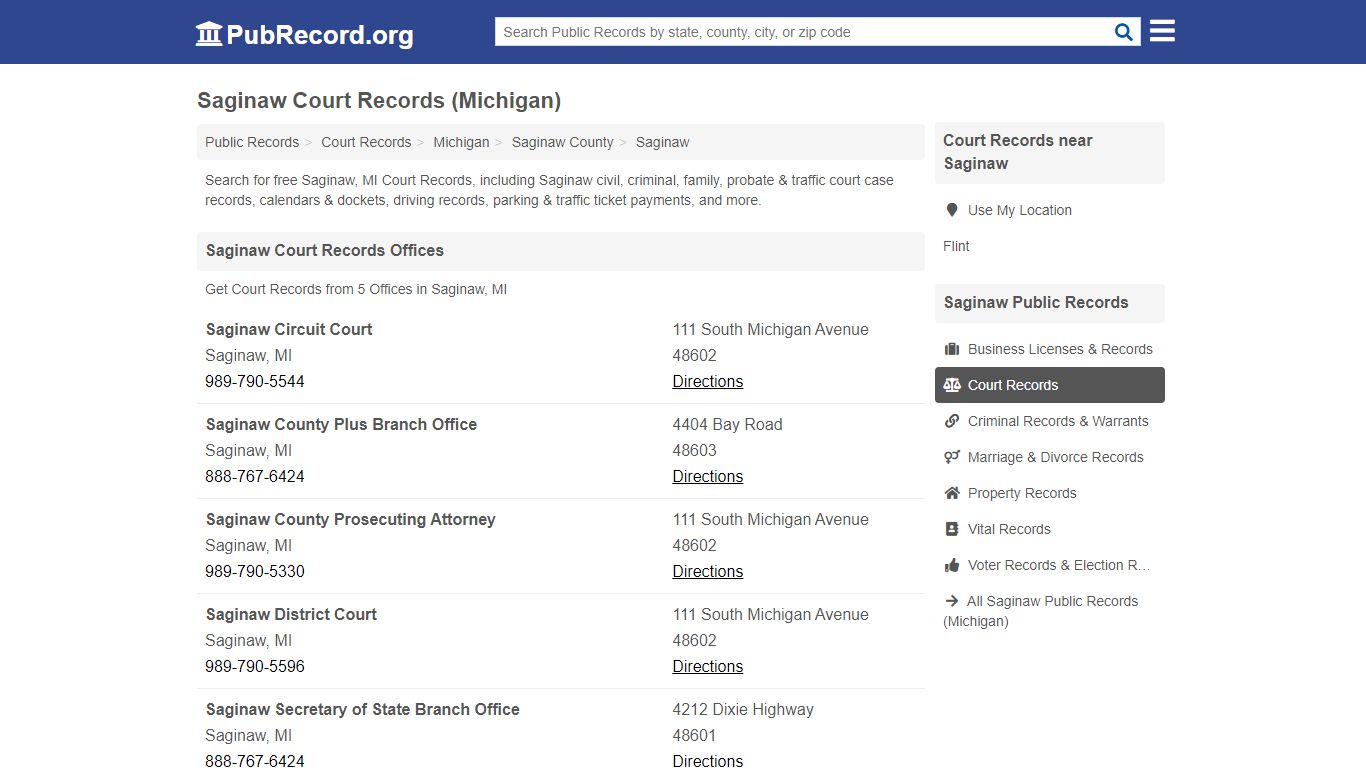Viewport: 1366px width, 768px height.
Task: Open the Saginaw County Prosecuting Attorney listing
Action: tap(351, 519)
